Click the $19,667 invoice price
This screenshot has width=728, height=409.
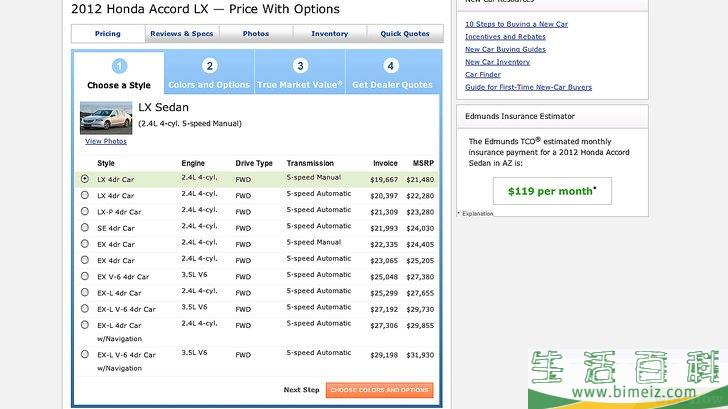[384, 180]
